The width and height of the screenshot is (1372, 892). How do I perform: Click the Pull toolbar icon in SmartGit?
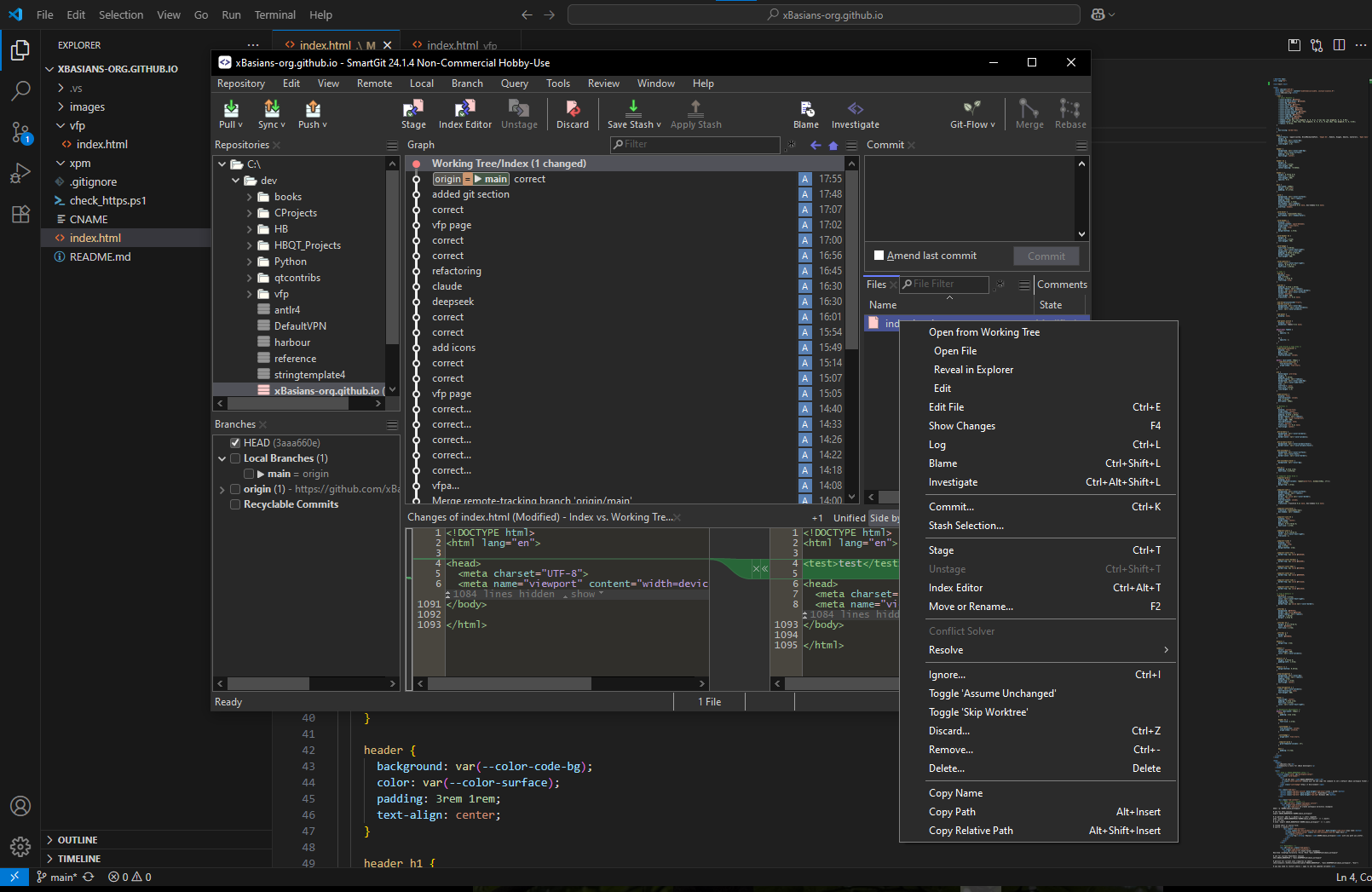(x=231, y=114)
